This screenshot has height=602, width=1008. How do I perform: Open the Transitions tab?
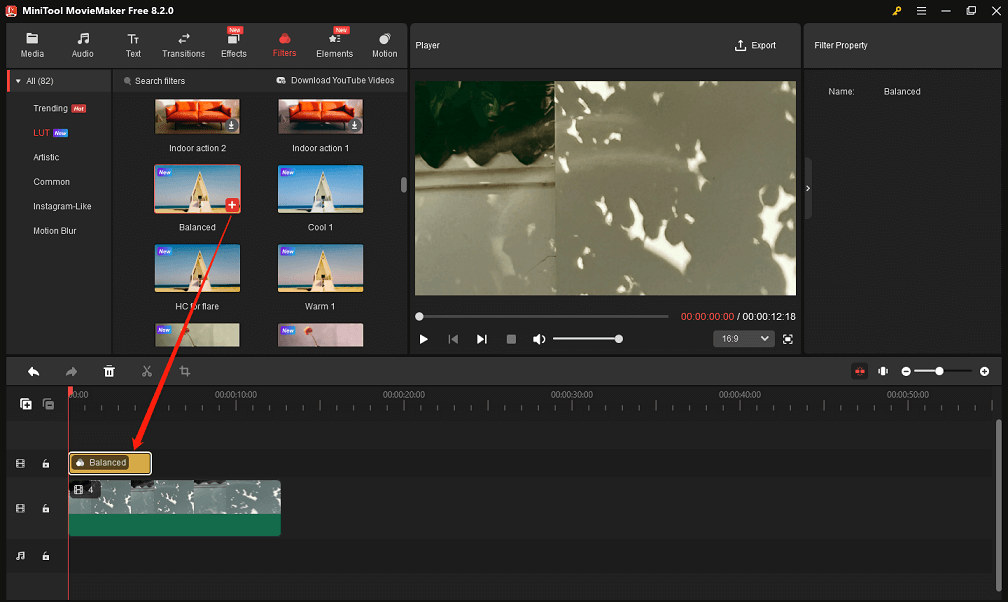183,46
